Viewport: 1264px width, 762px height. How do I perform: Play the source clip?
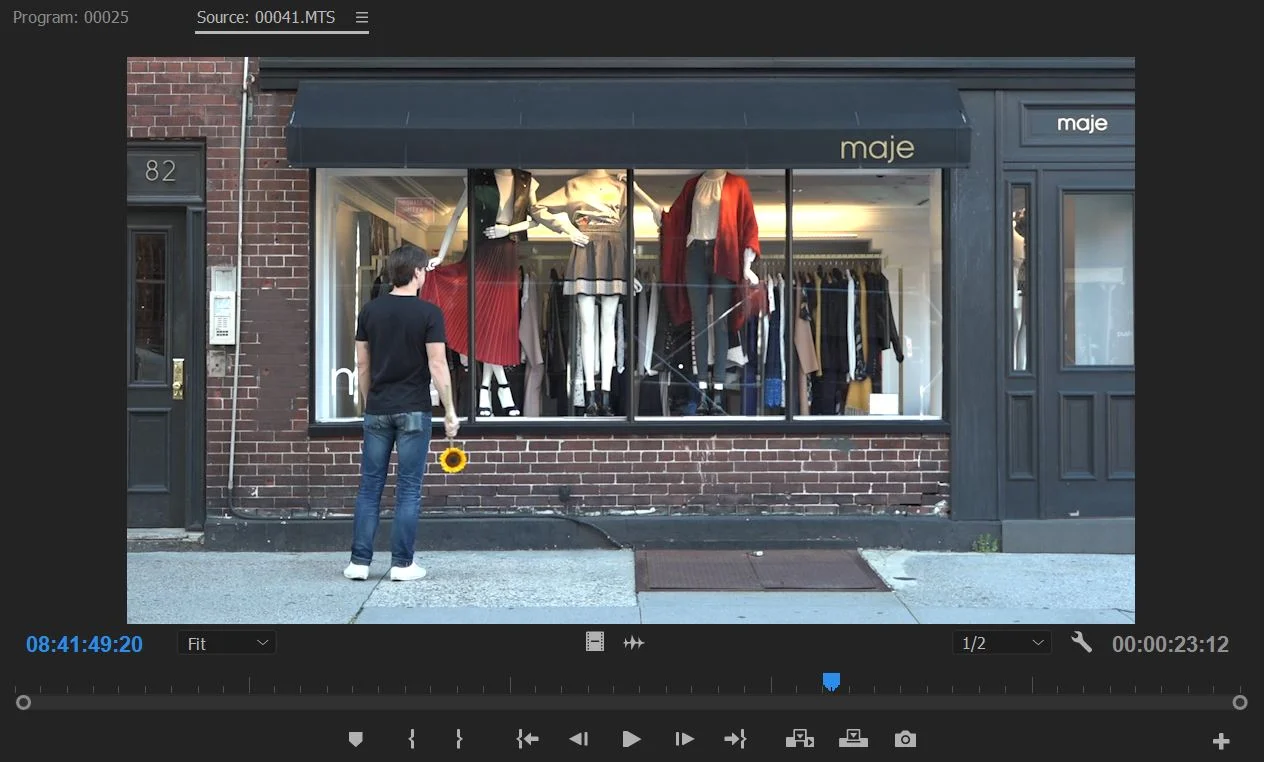coord(631,739)
